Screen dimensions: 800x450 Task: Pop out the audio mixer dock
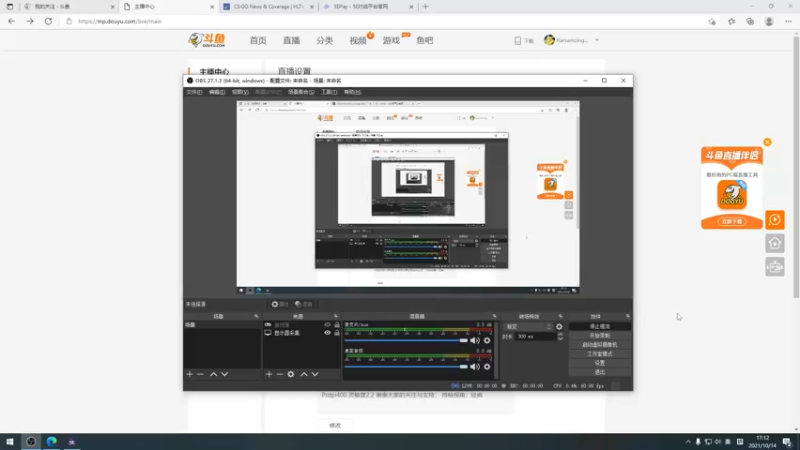click(494, 316)
